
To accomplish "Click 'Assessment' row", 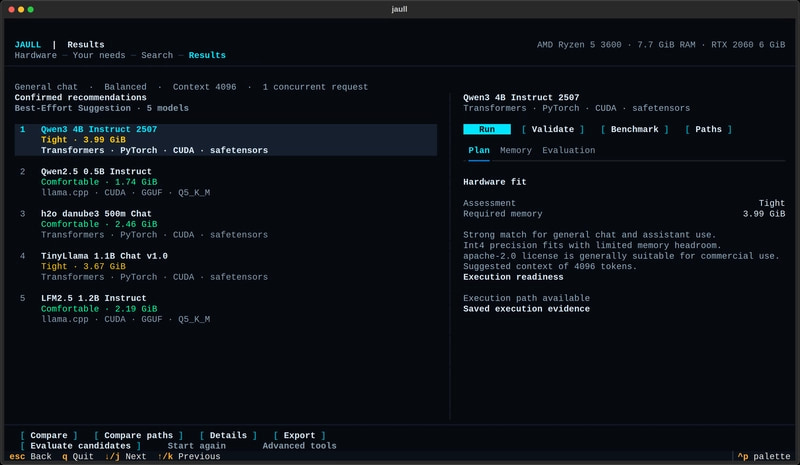I will (x=624, y=203).
